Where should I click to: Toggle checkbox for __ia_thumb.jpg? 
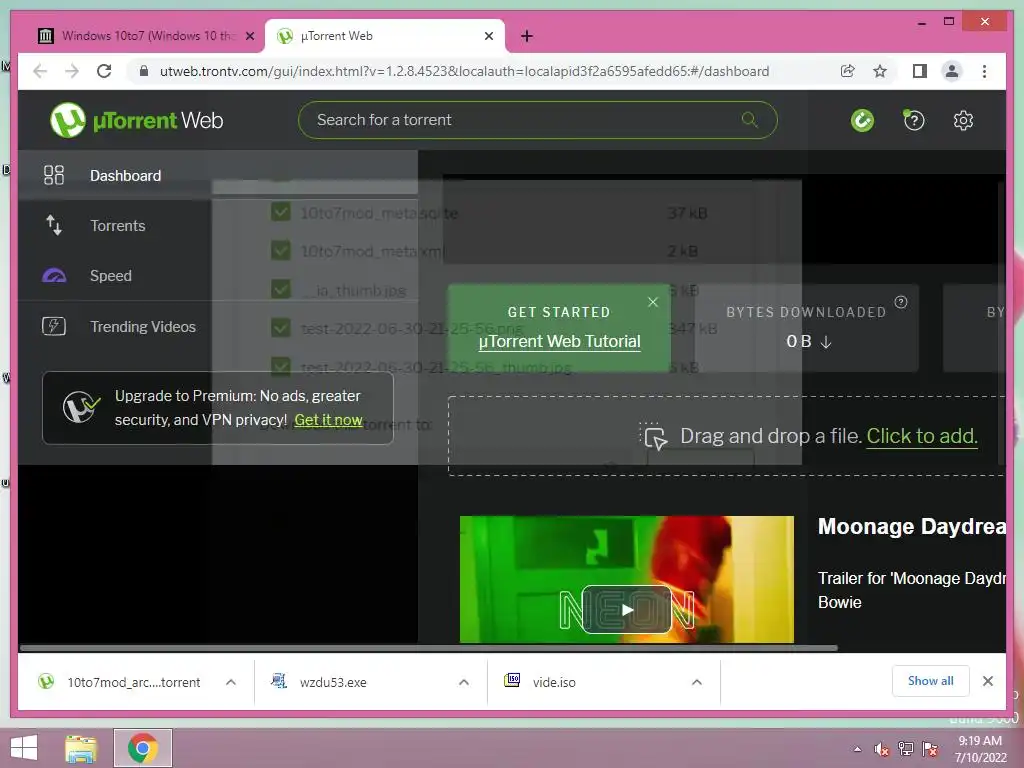281,289
